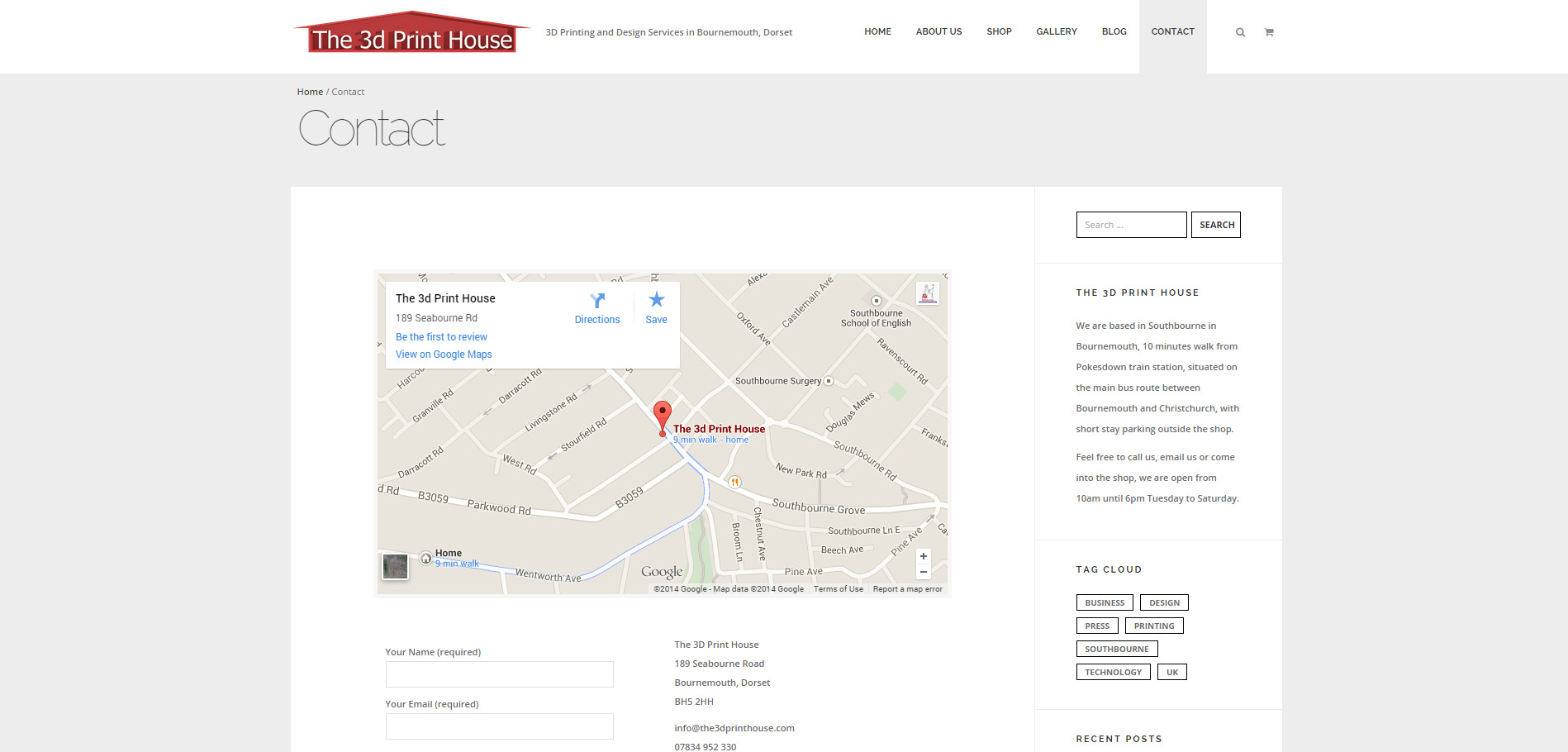Save location with the star icon
Viewport: 1568px width, 752px height.
point(656,300)
